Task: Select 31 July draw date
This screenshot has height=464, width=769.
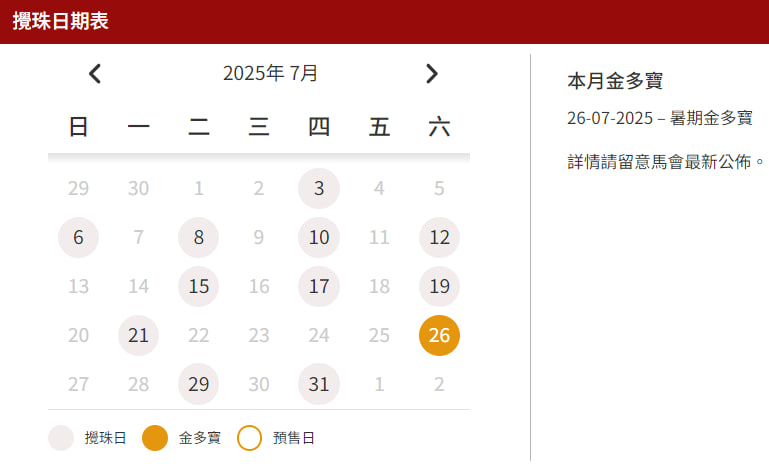Action: pos(319,385)
